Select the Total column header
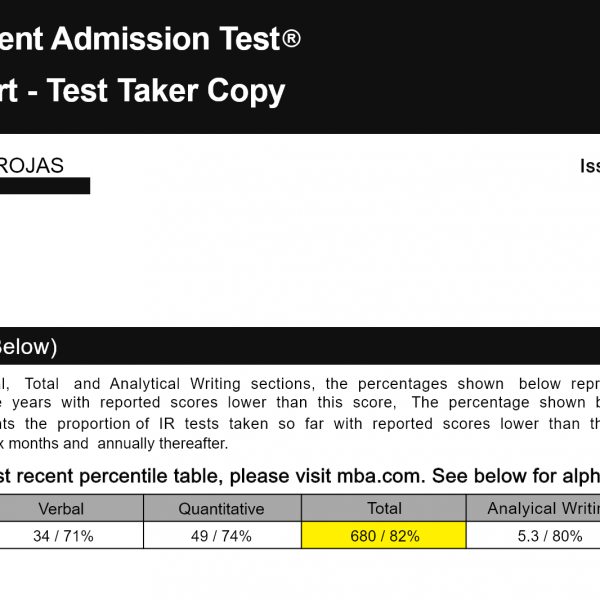The image size is (600, 600). pyautogui.click(x=384, y=508)
